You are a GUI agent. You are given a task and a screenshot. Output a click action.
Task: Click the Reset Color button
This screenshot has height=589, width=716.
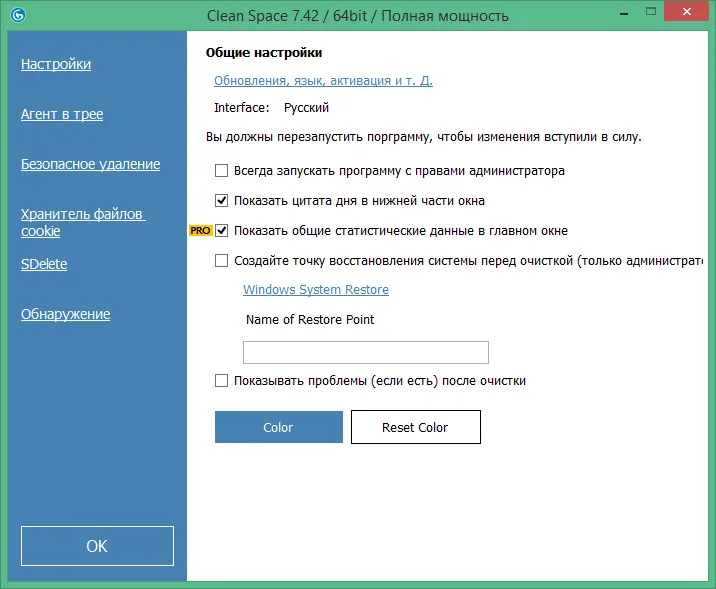(416, 427)
